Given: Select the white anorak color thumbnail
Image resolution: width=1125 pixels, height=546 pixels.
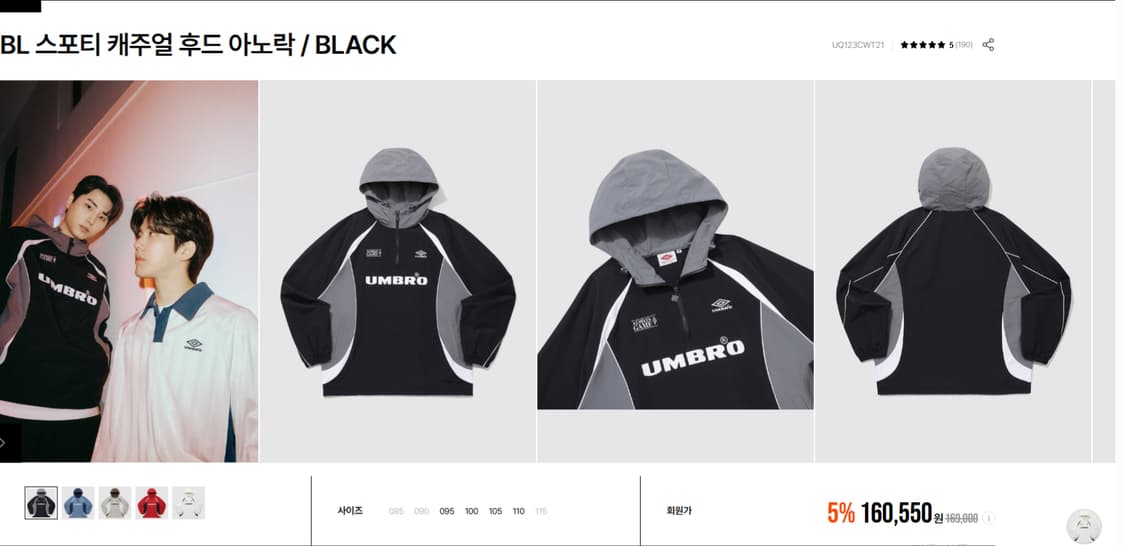Looking at the screenshot, I should (188, 502).
